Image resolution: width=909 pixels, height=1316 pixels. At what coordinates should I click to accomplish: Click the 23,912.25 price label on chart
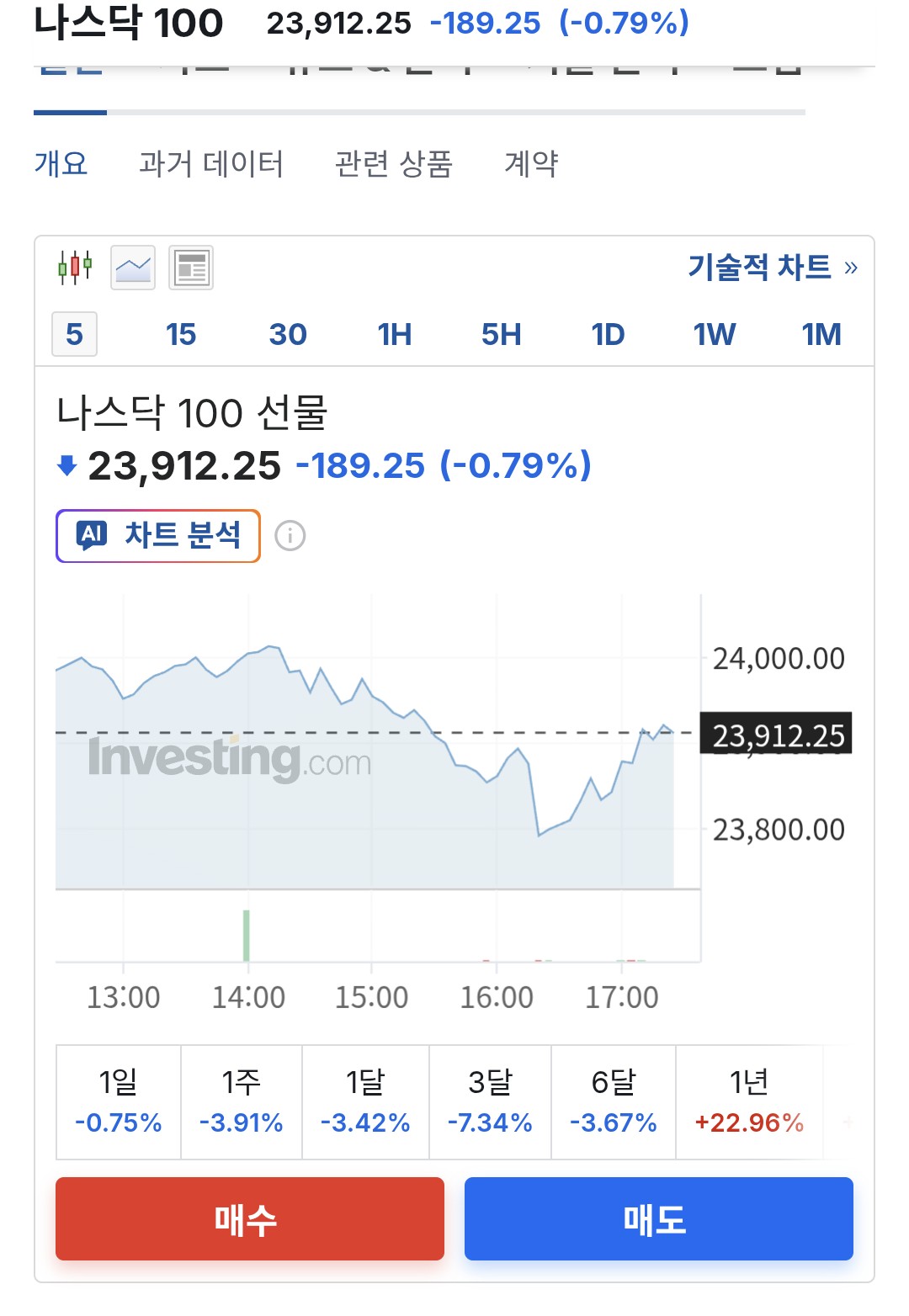[x=777, y=735]
